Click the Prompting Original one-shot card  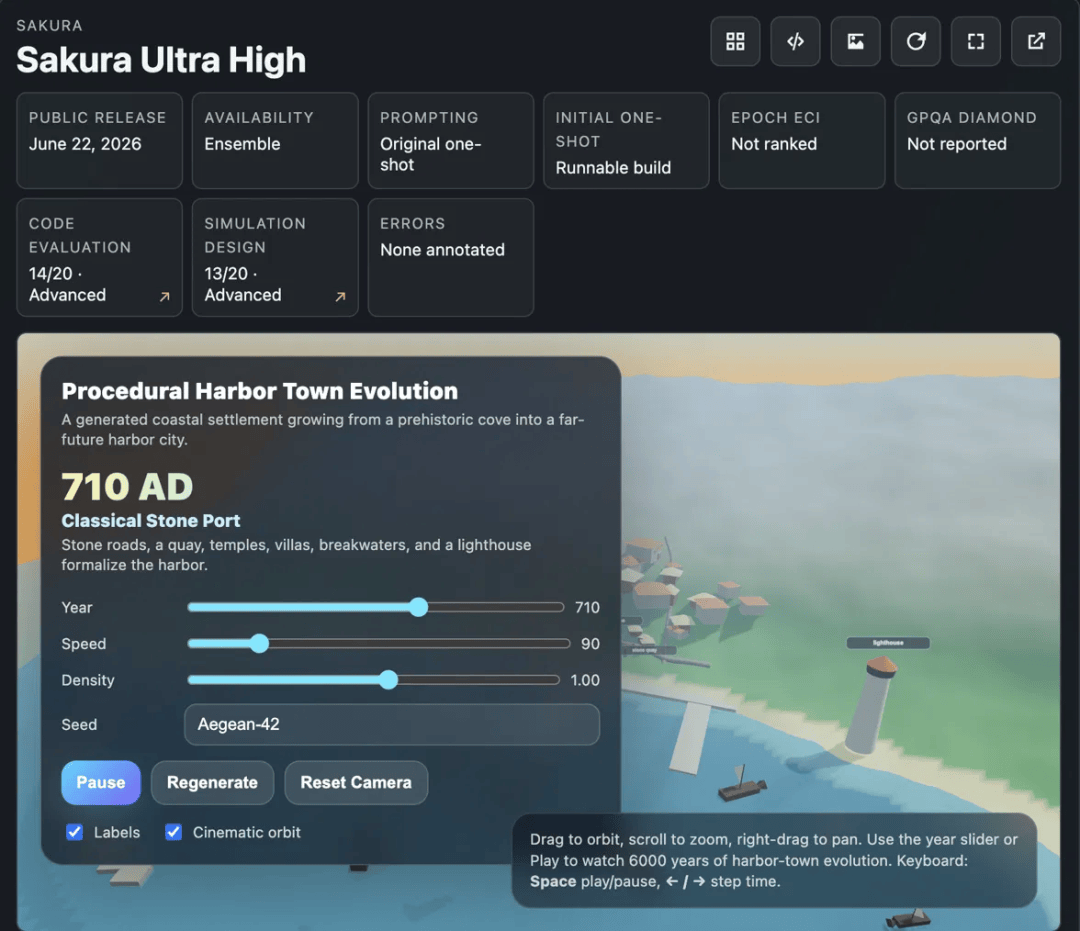(x=450, y=140)
